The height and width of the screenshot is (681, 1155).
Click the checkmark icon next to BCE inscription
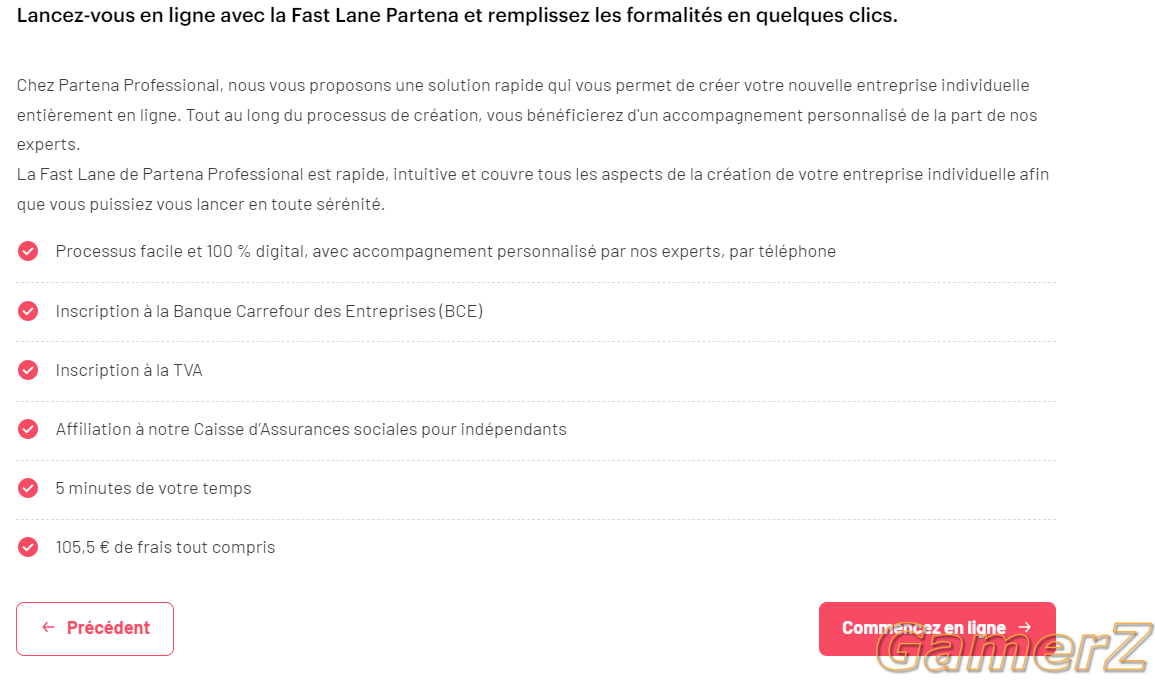pos(28,311)
